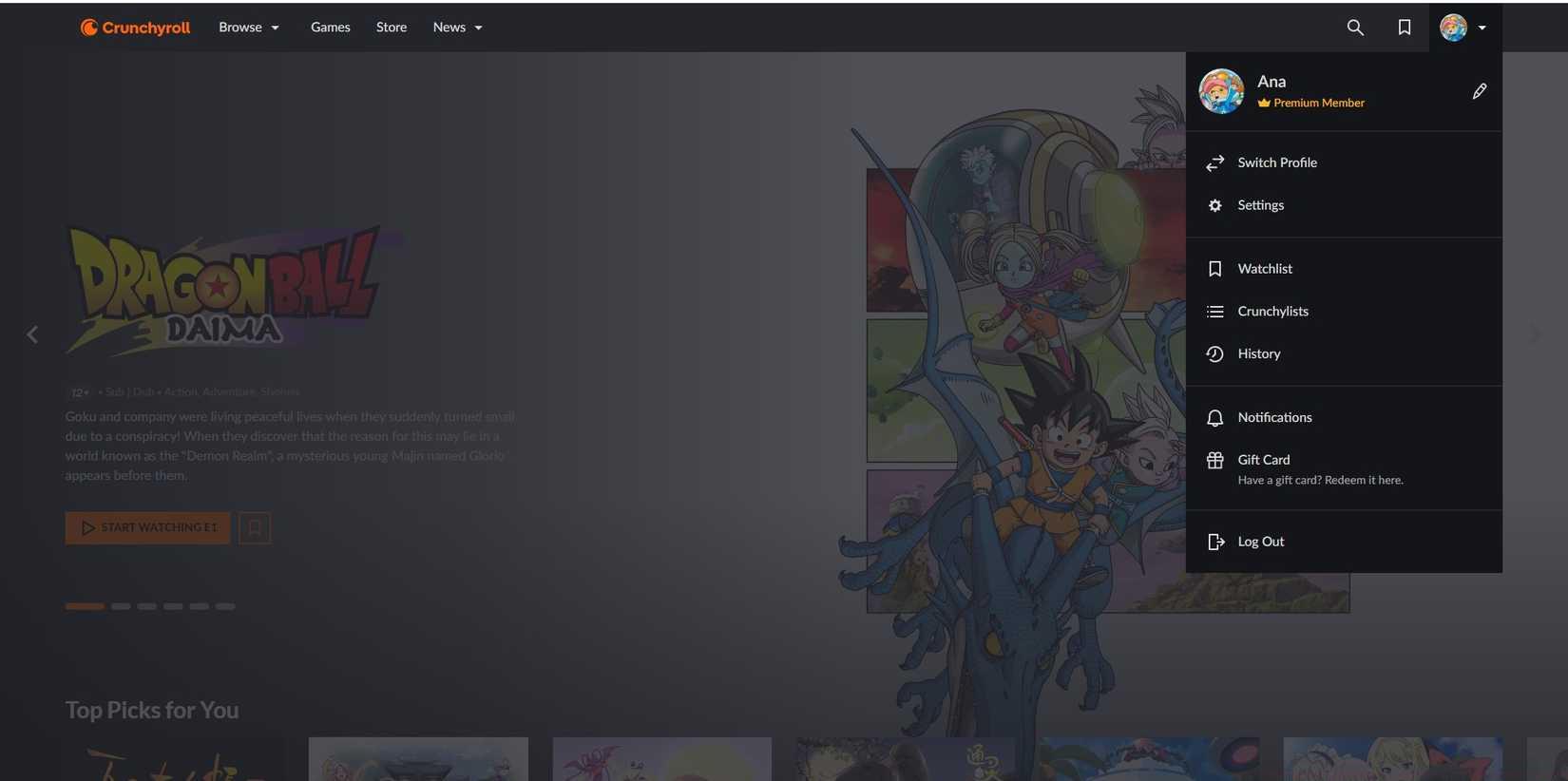Viewport: 1568px width, 781px height.
Task: Open Crunchylists from the account menu
Action: click(x=1272, y=312)
